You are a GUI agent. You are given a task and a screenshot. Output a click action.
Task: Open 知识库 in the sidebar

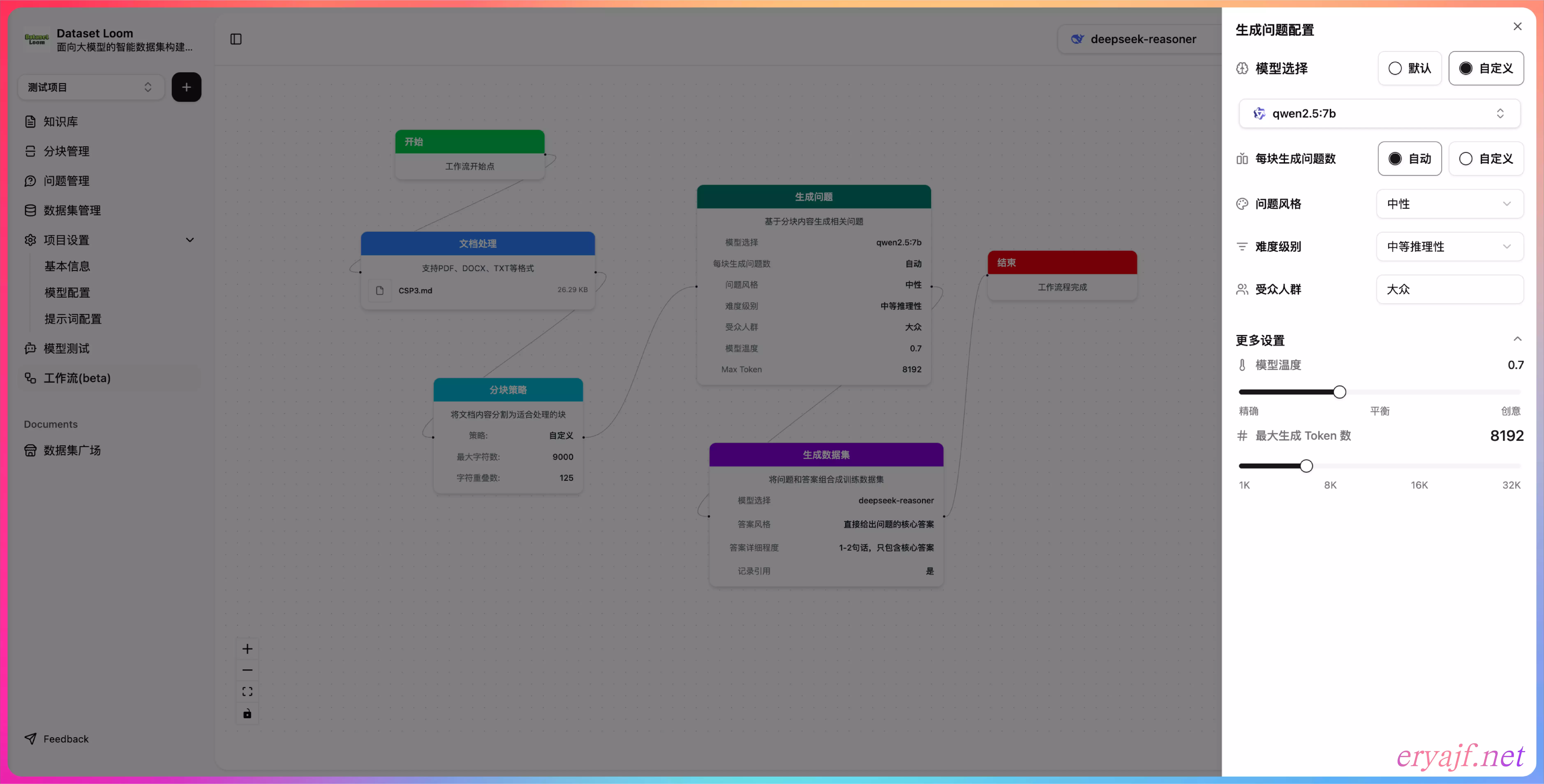click(x=61, y=122)
